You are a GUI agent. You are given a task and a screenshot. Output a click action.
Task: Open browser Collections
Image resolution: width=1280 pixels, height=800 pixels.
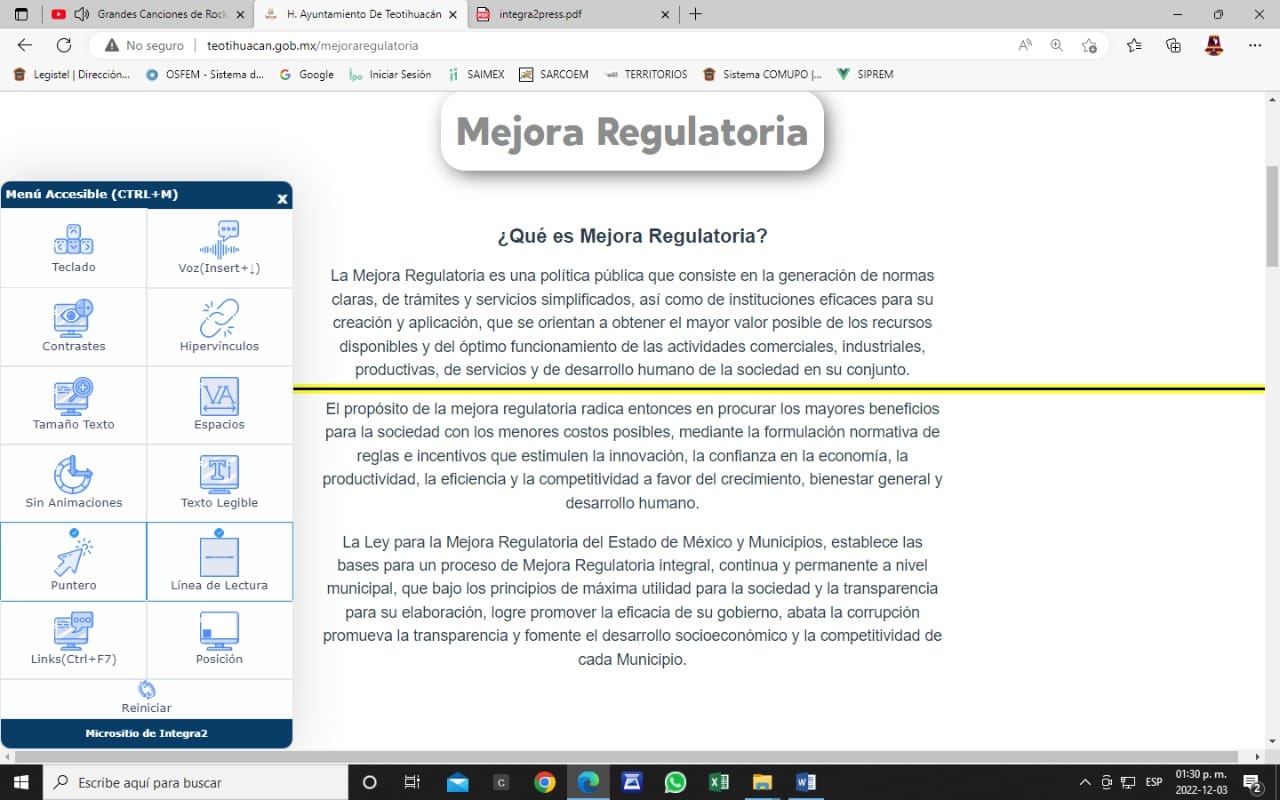[x=1174, y=45]
